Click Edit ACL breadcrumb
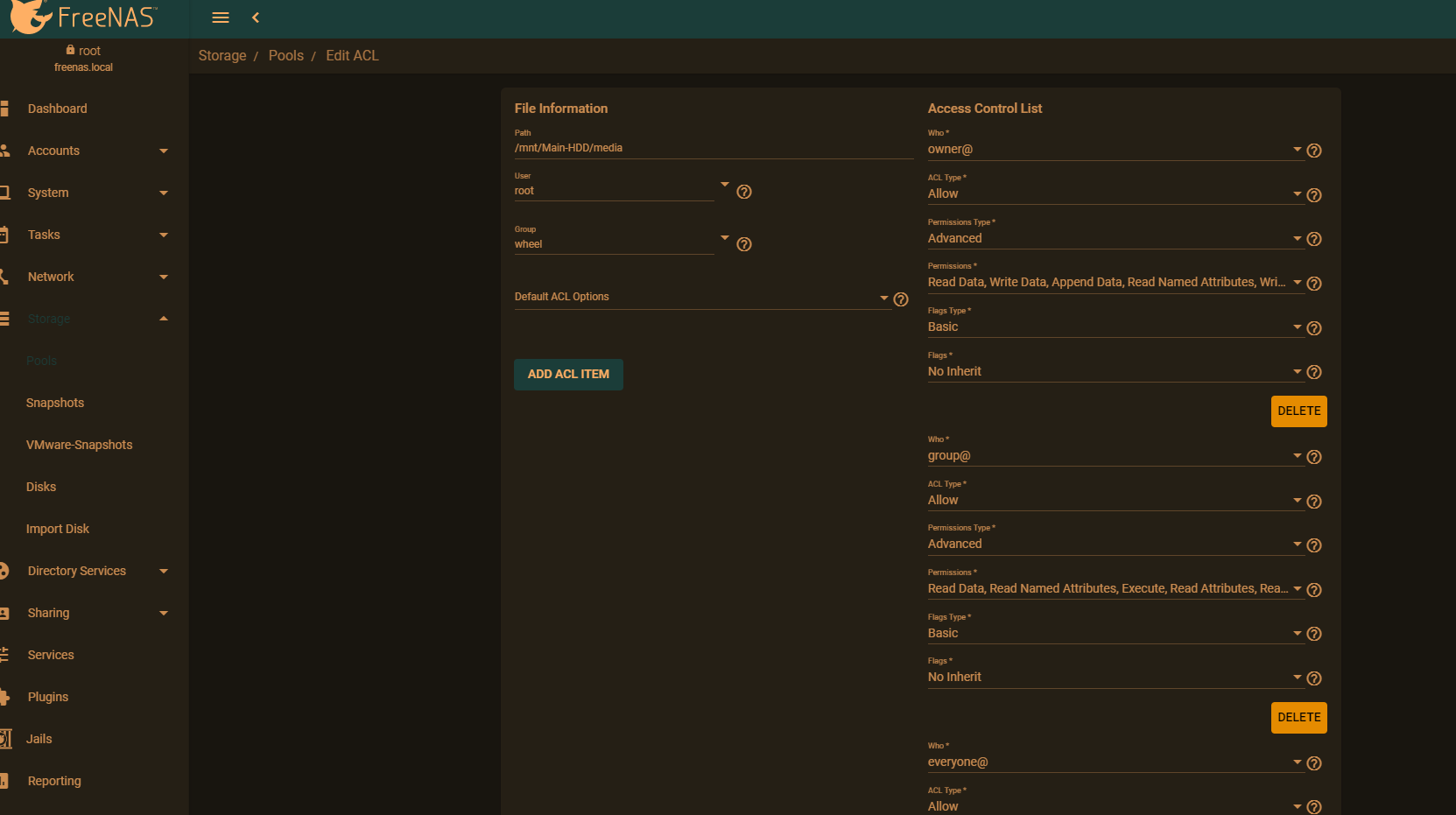The image size is (1456, 815). coord(353,55)
